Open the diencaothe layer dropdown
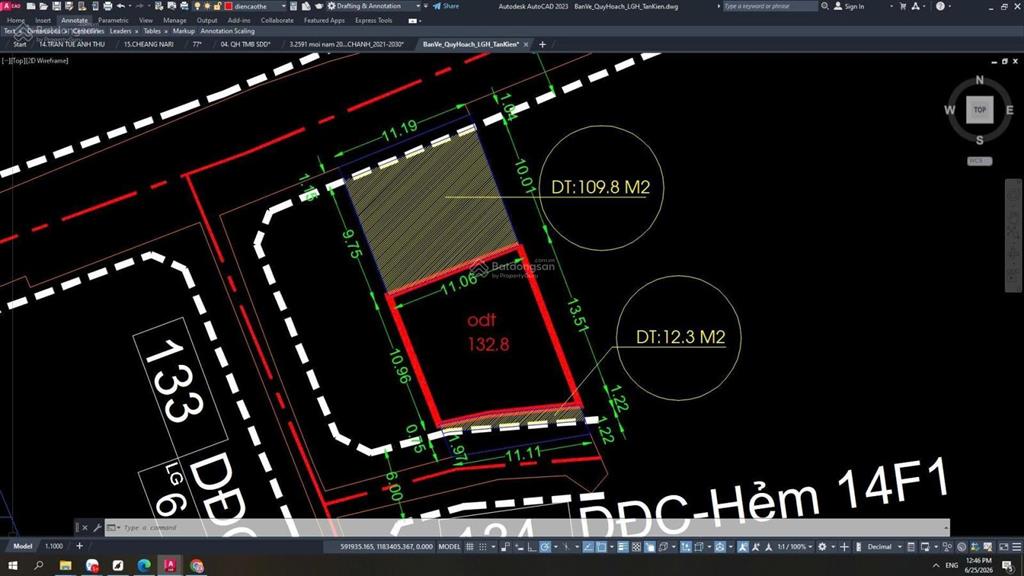1024x576 pixels. click(283, 6)
